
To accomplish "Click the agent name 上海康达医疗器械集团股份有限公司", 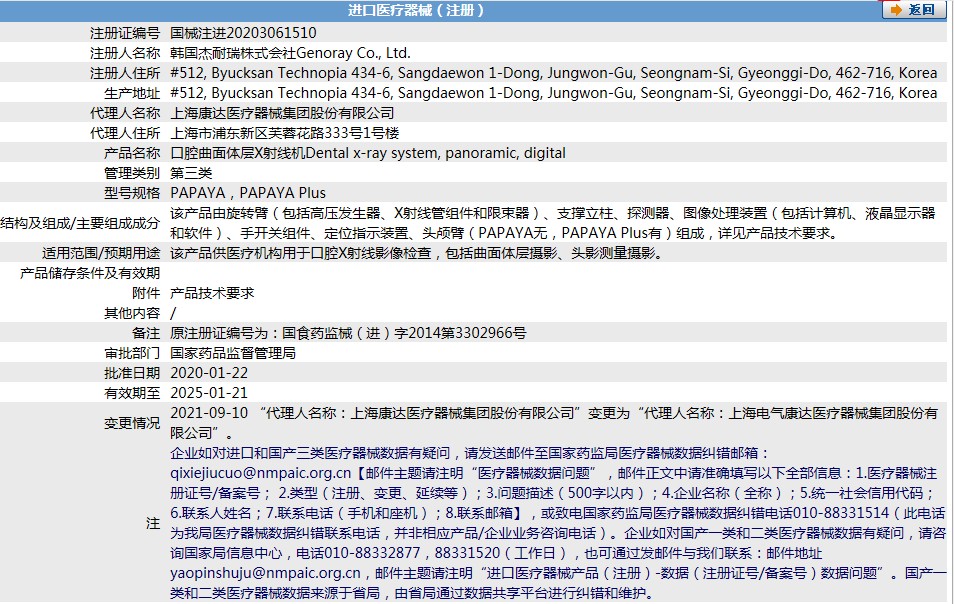I will pyautogui.click(x=282, y=113).
